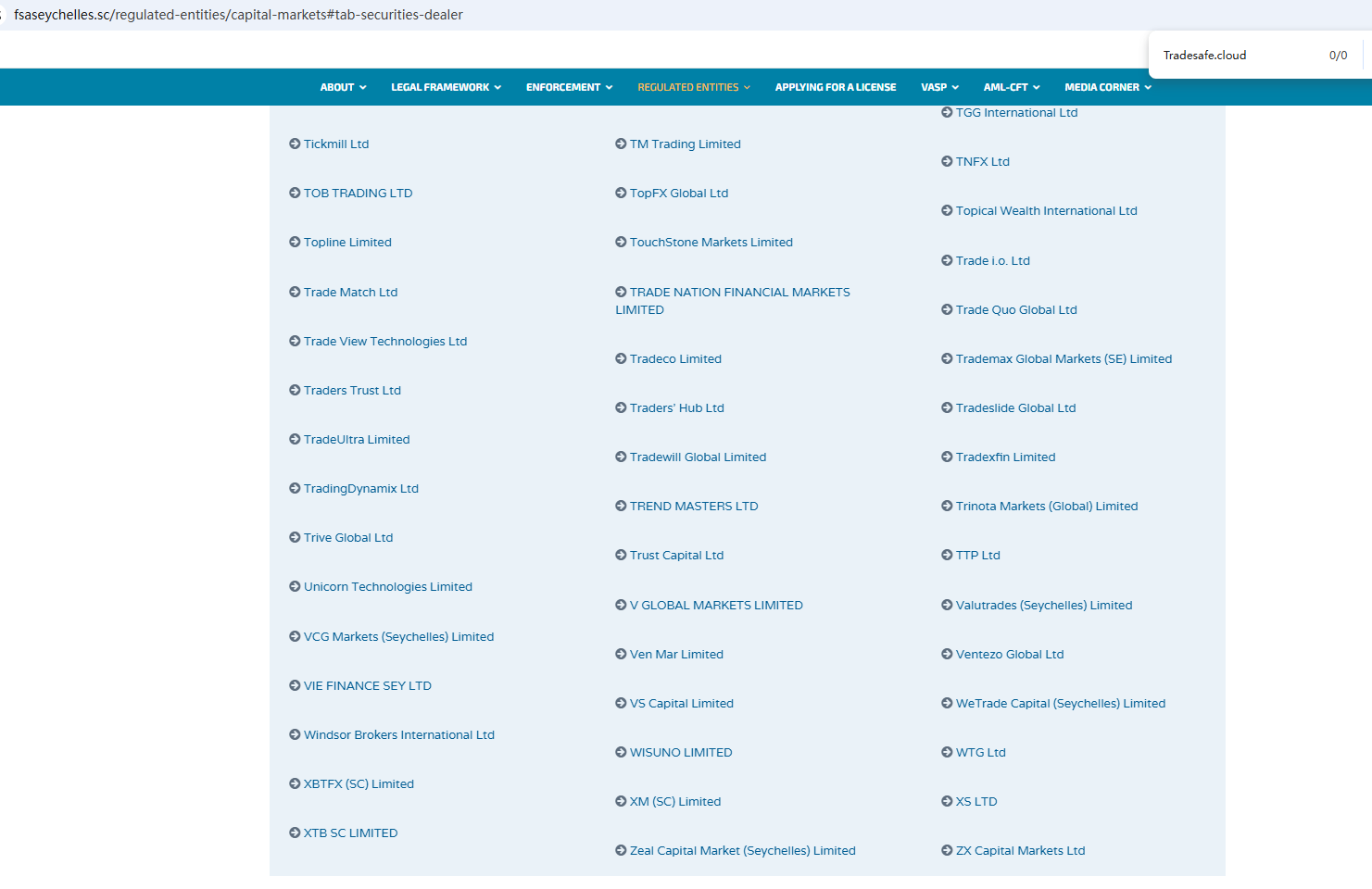This screenshot has height=889, width=1372.
Task: Open Unicorn Technologies Limited entry
Action: coord(388,586)
